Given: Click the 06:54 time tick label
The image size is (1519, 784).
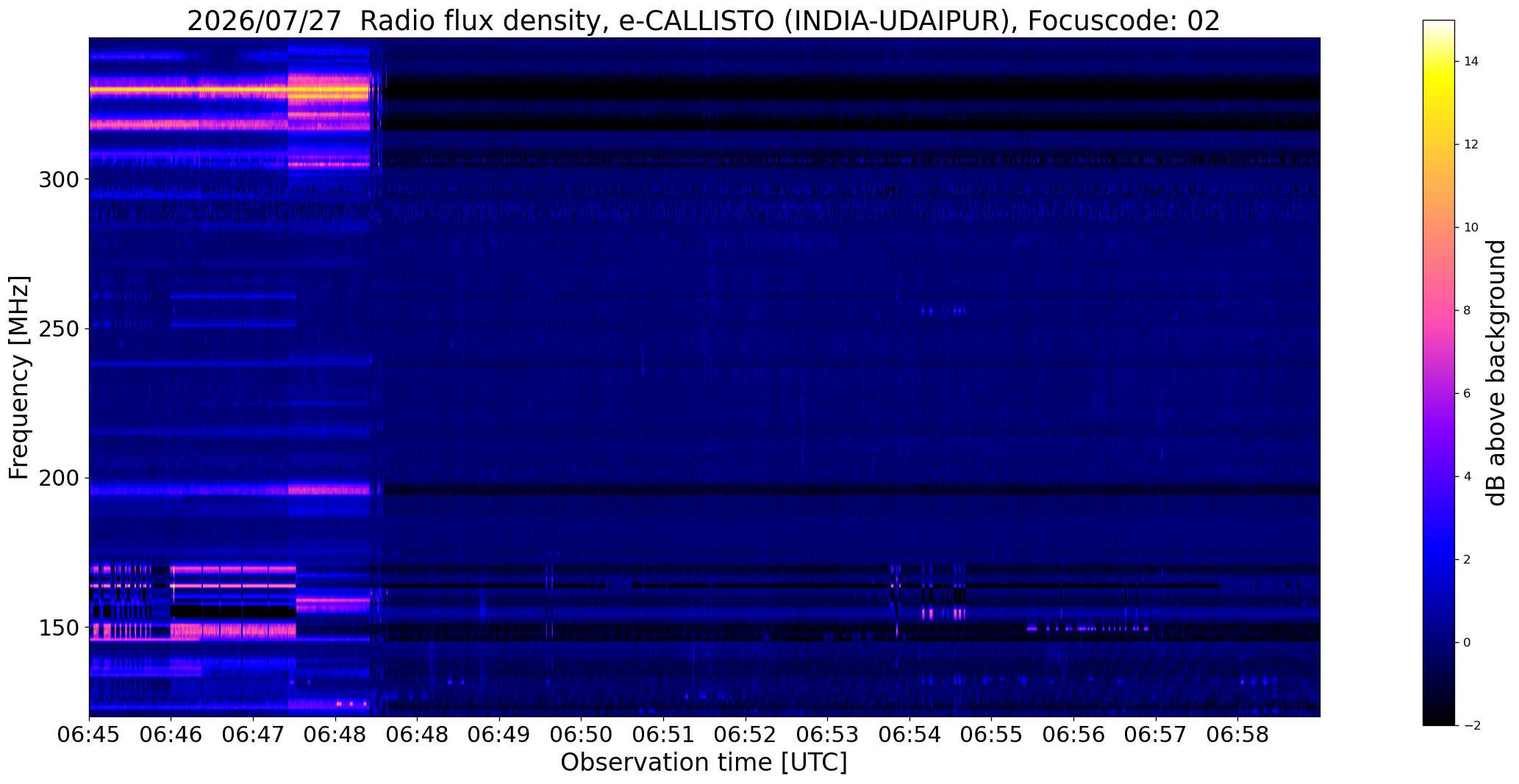Looking at the screenshot, I should tap(909, 735).
